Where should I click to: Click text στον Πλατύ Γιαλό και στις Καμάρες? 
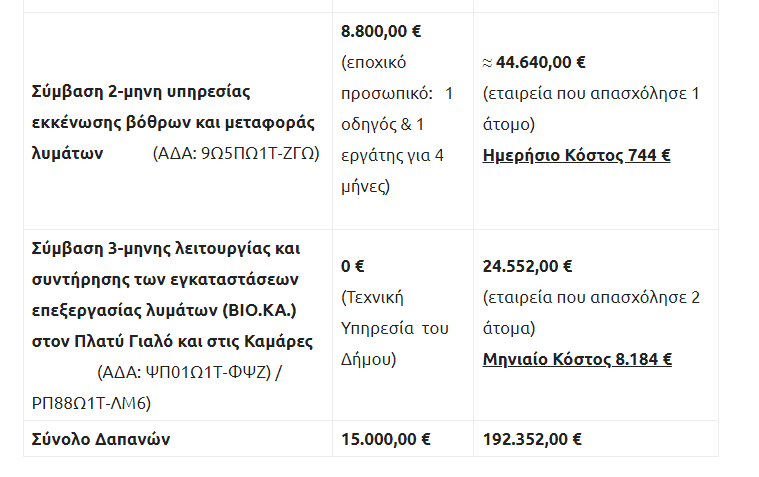[x=172, y=341]
